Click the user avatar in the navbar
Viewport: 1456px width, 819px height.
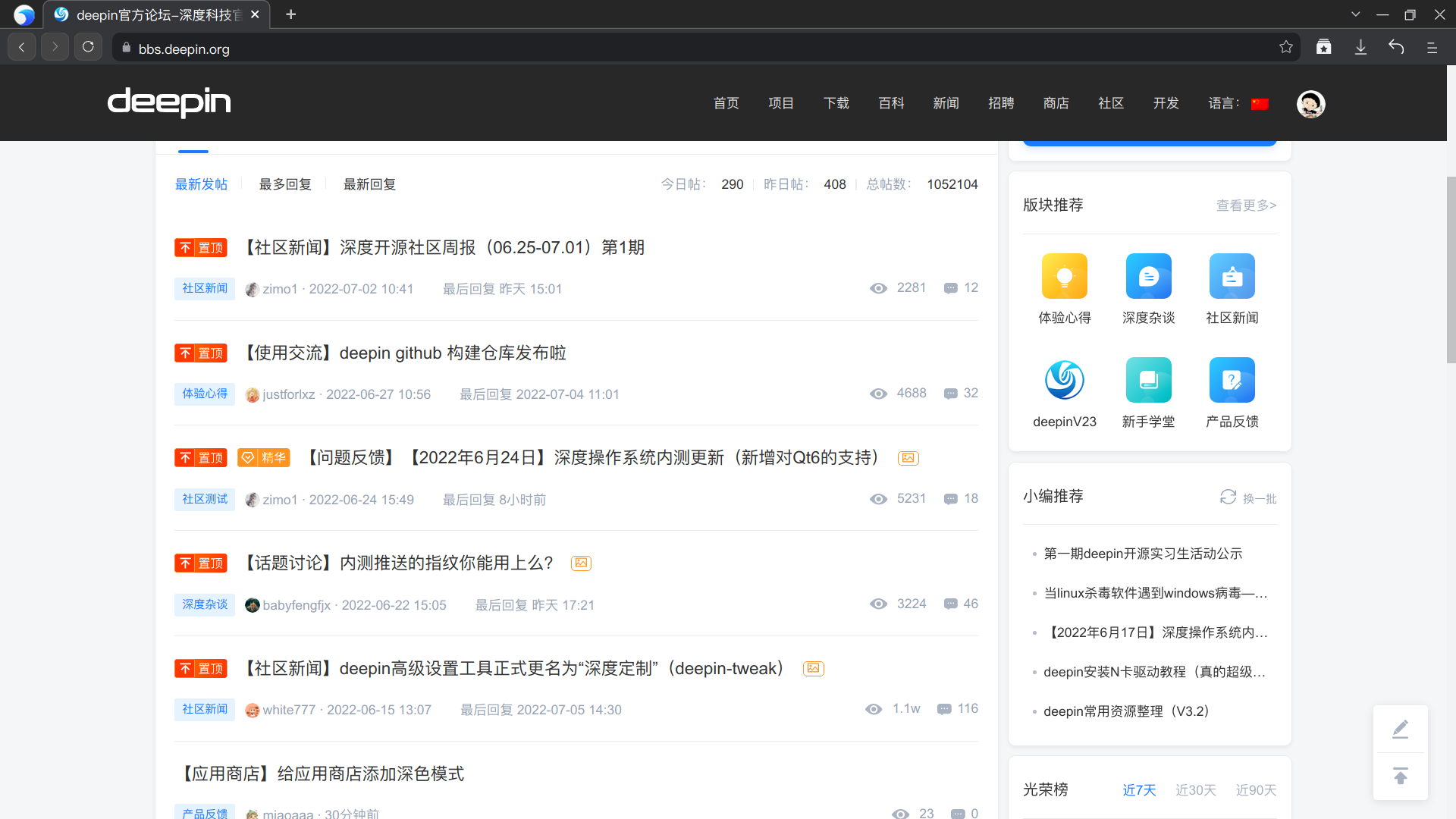click(1311, 104)
